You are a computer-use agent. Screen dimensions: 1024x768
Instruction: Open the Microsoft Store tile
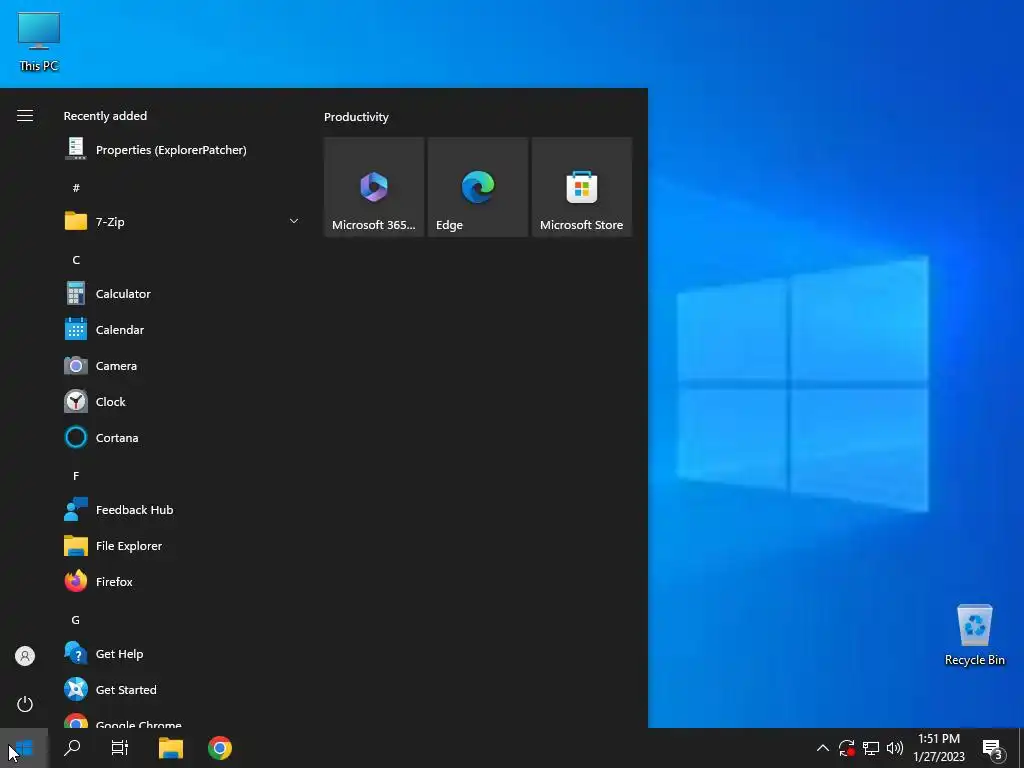[581, 187]
